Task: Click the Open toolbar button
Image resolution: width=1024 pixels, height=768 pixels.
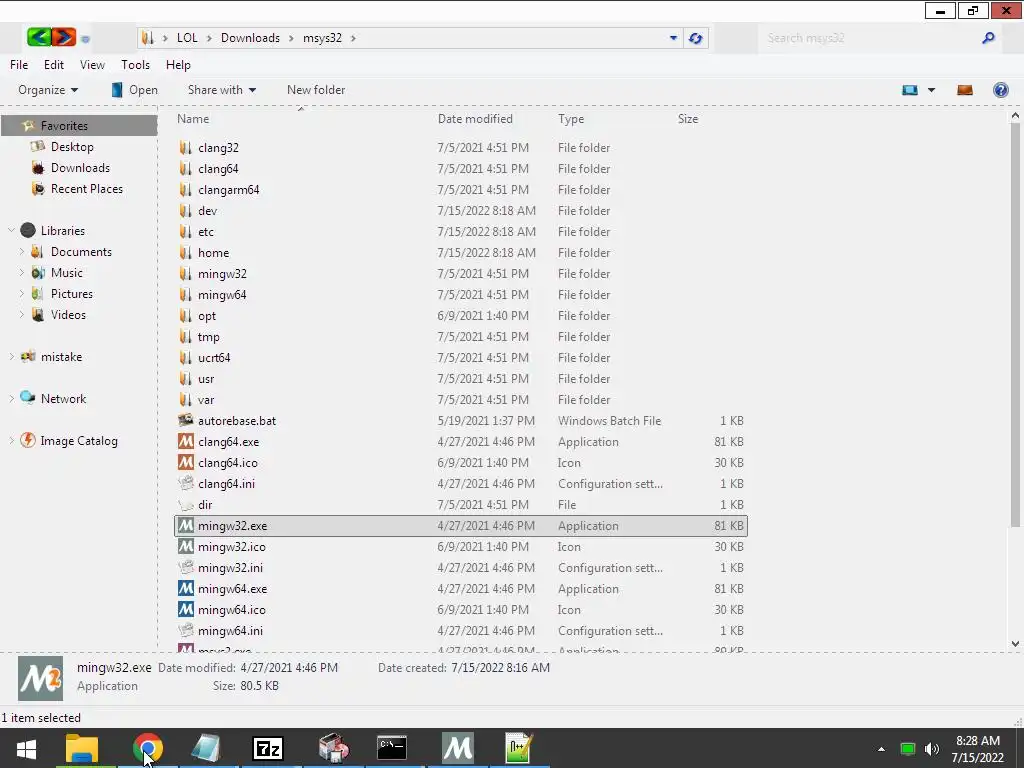Action: pos(134,90)
